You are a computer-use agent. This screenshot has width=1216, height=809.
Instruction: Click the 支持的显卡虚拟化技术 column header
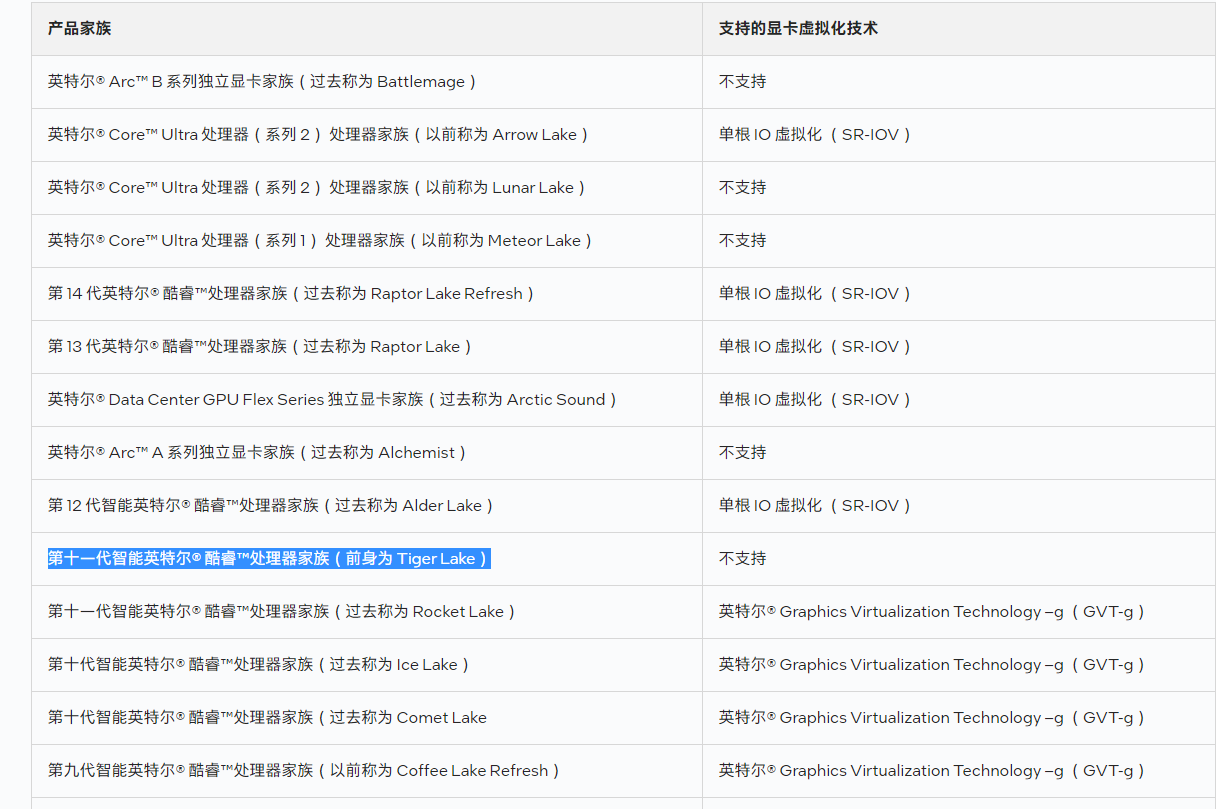(x=798, y=28)
